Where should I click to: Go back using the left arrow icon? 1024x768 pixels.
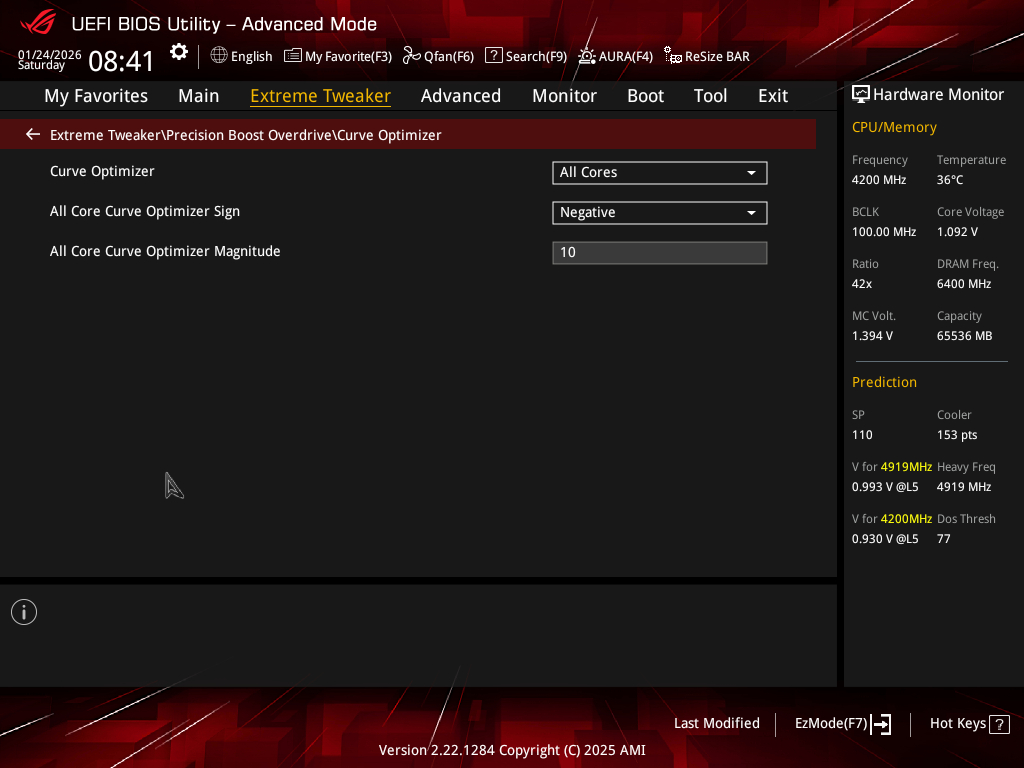tap(33, 135)
